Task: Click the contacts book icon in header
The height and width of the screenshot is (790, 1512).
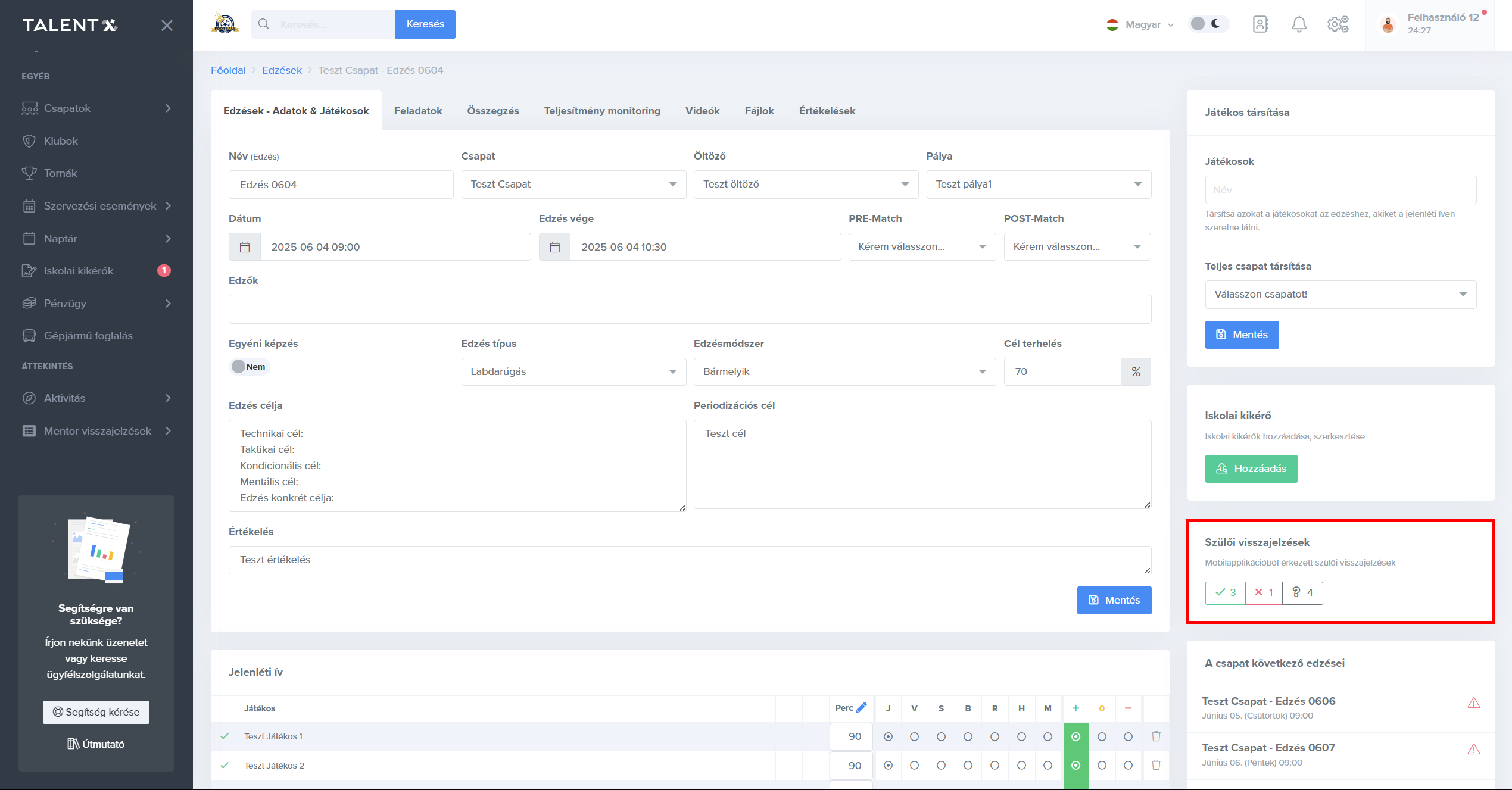Action: 1260,24
